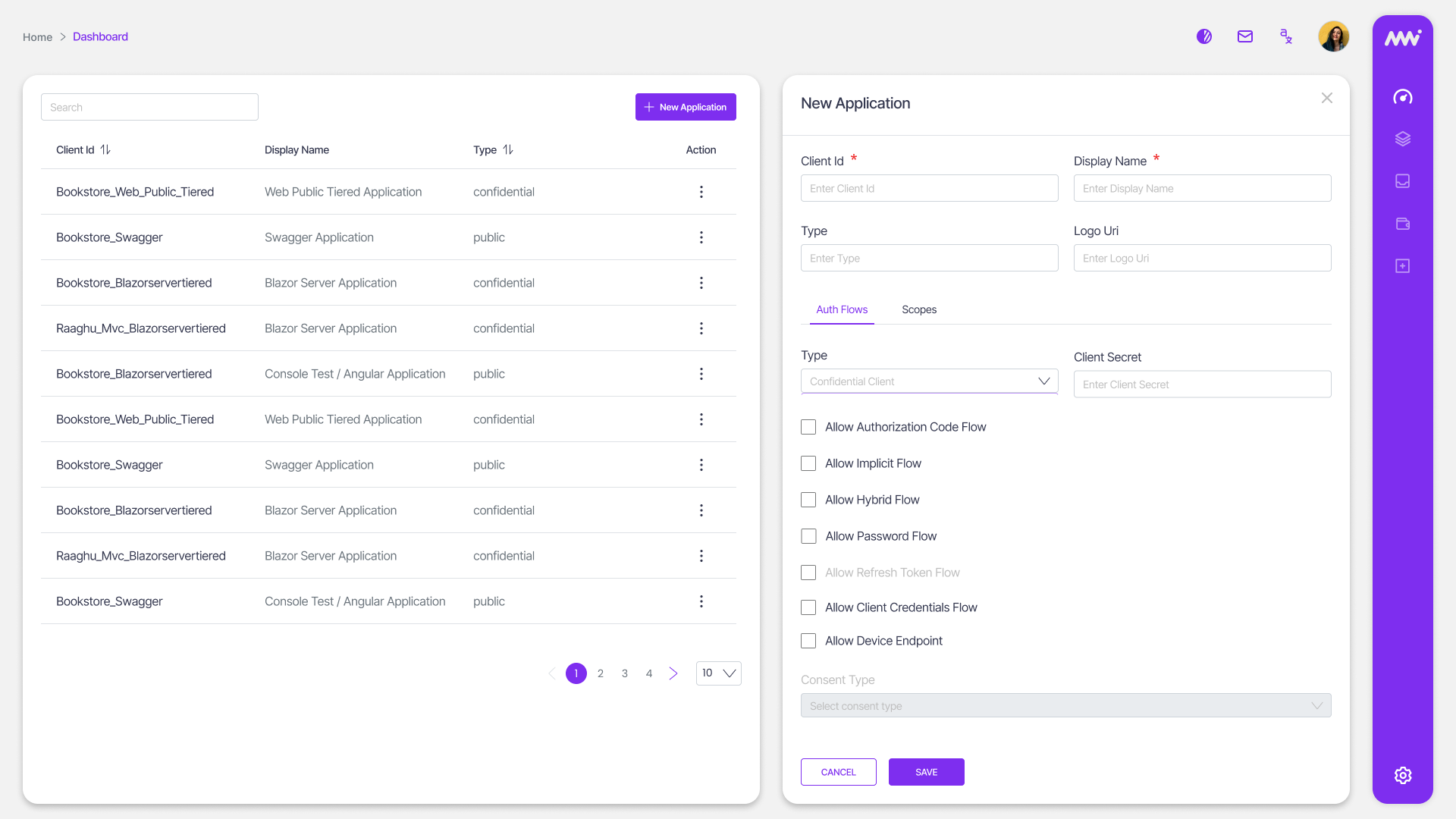Image resolution: width=1456 pixels, height=819 pixels.
Task: Switch to the Scopes tab
Action: click(x=918, y=309)
